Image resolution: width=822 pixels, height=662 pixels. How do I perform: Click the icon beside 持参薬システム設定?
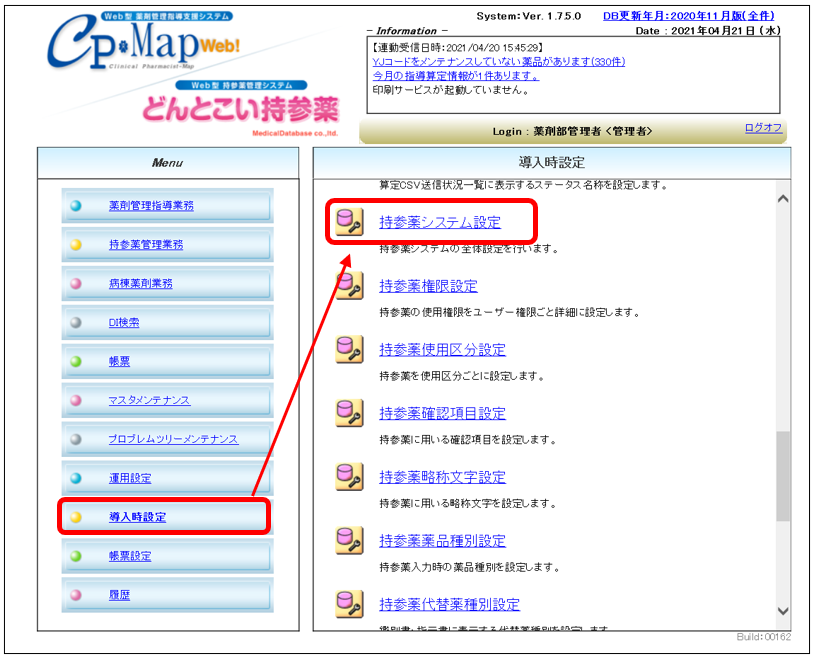[x=349, y=222]
